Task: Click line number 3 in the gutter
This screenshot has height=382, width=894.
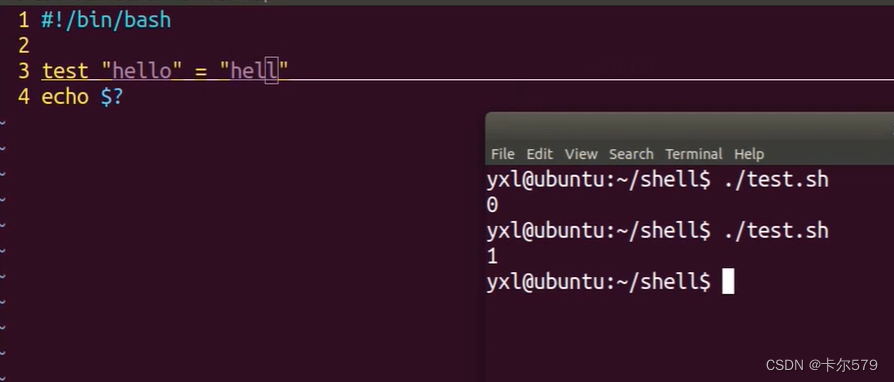Action: coord(23,71)
